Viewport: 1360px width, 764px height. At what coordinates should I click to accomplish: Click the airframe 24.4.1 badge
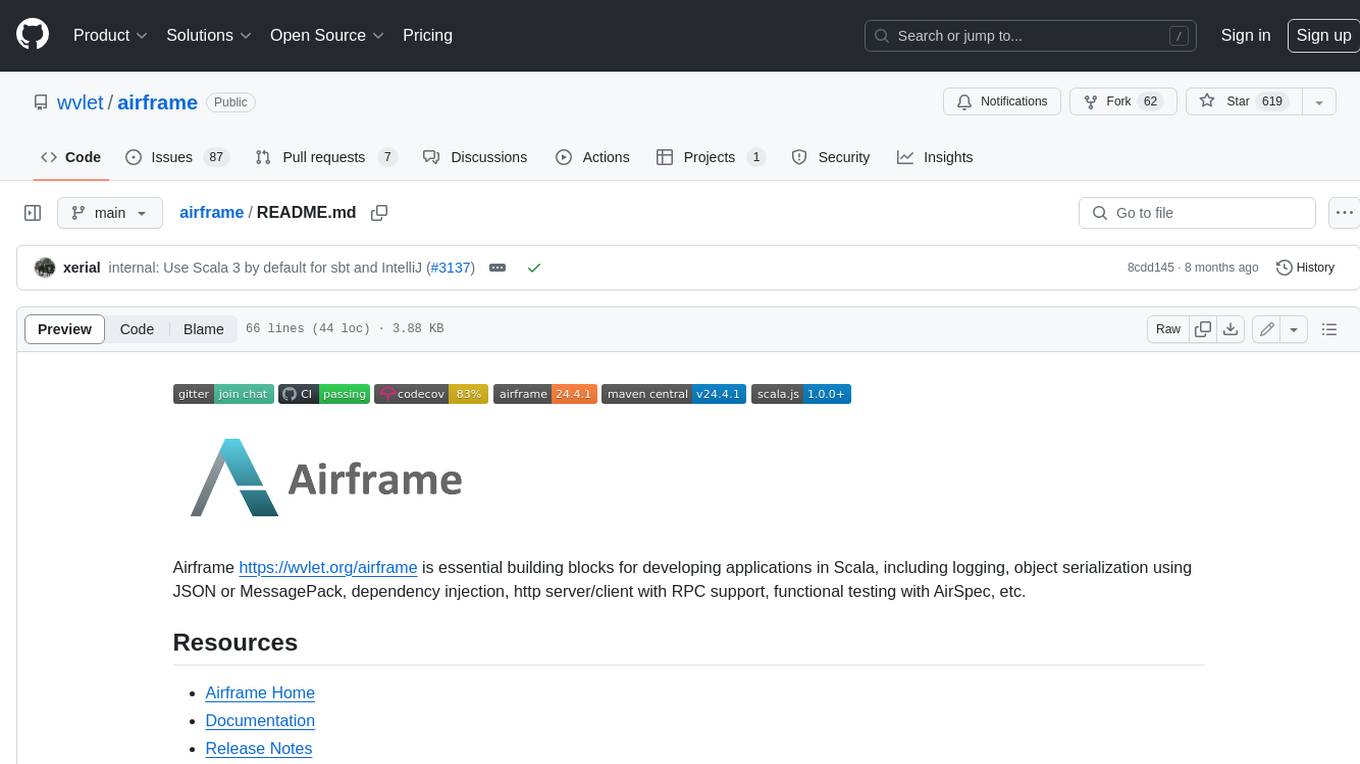[x=545, y=394]
